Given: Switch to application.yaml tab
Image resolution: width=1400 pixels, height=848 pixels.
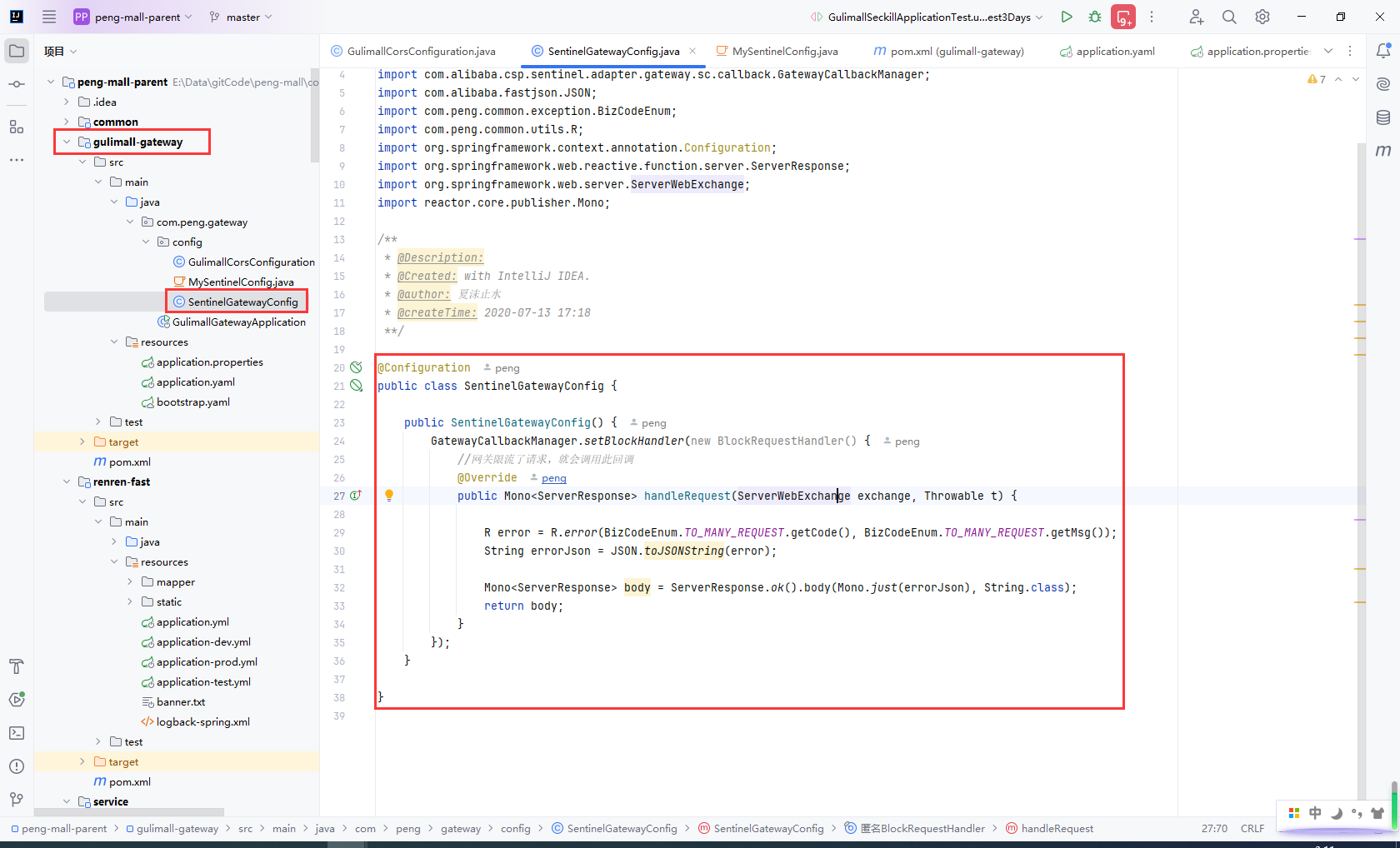Looking at the screenshot, I should point(1107,51).
